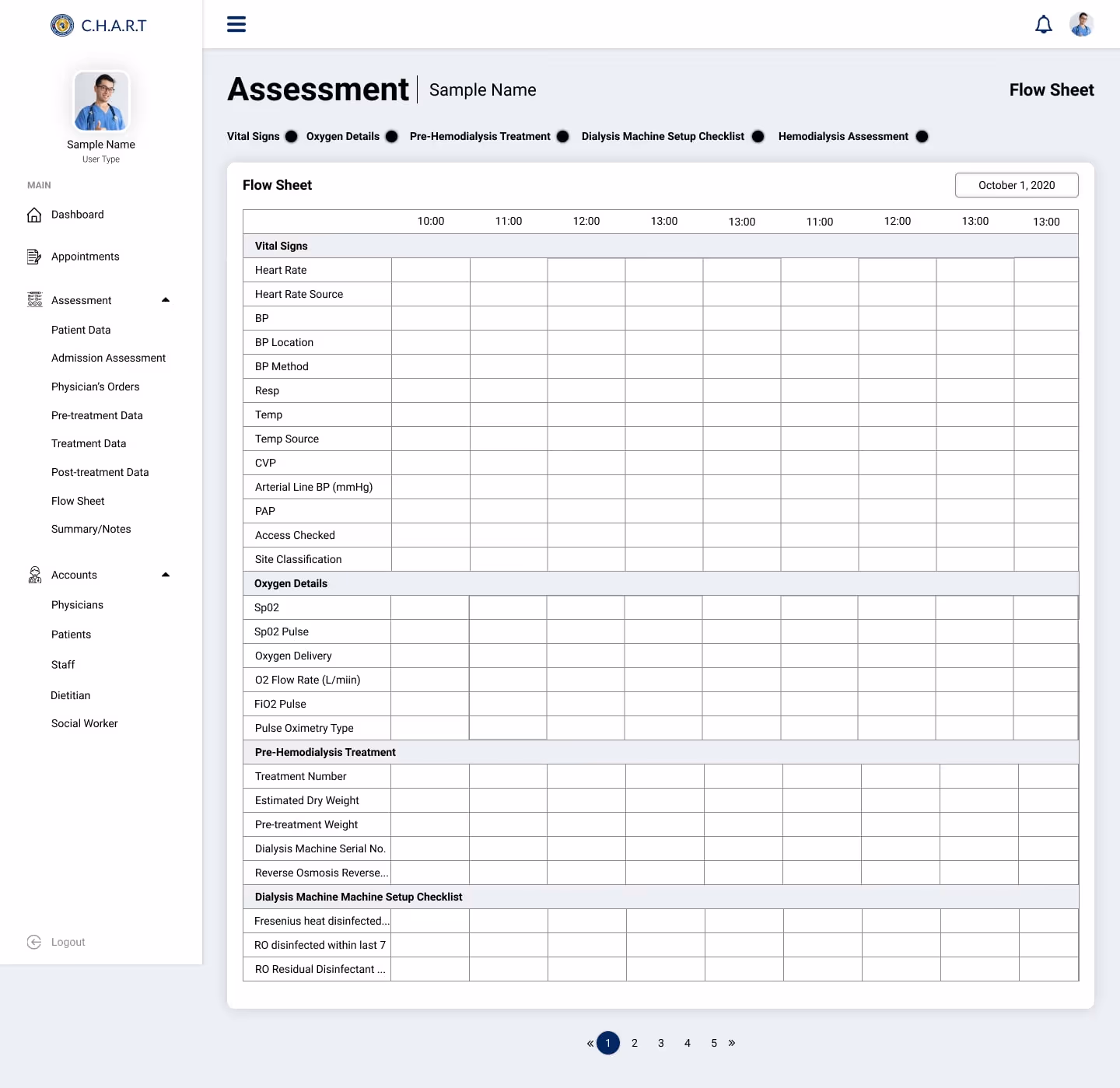The image size is (1120, 1088).
Task: Open Social Worker accounts list
Action: [85, 723]
